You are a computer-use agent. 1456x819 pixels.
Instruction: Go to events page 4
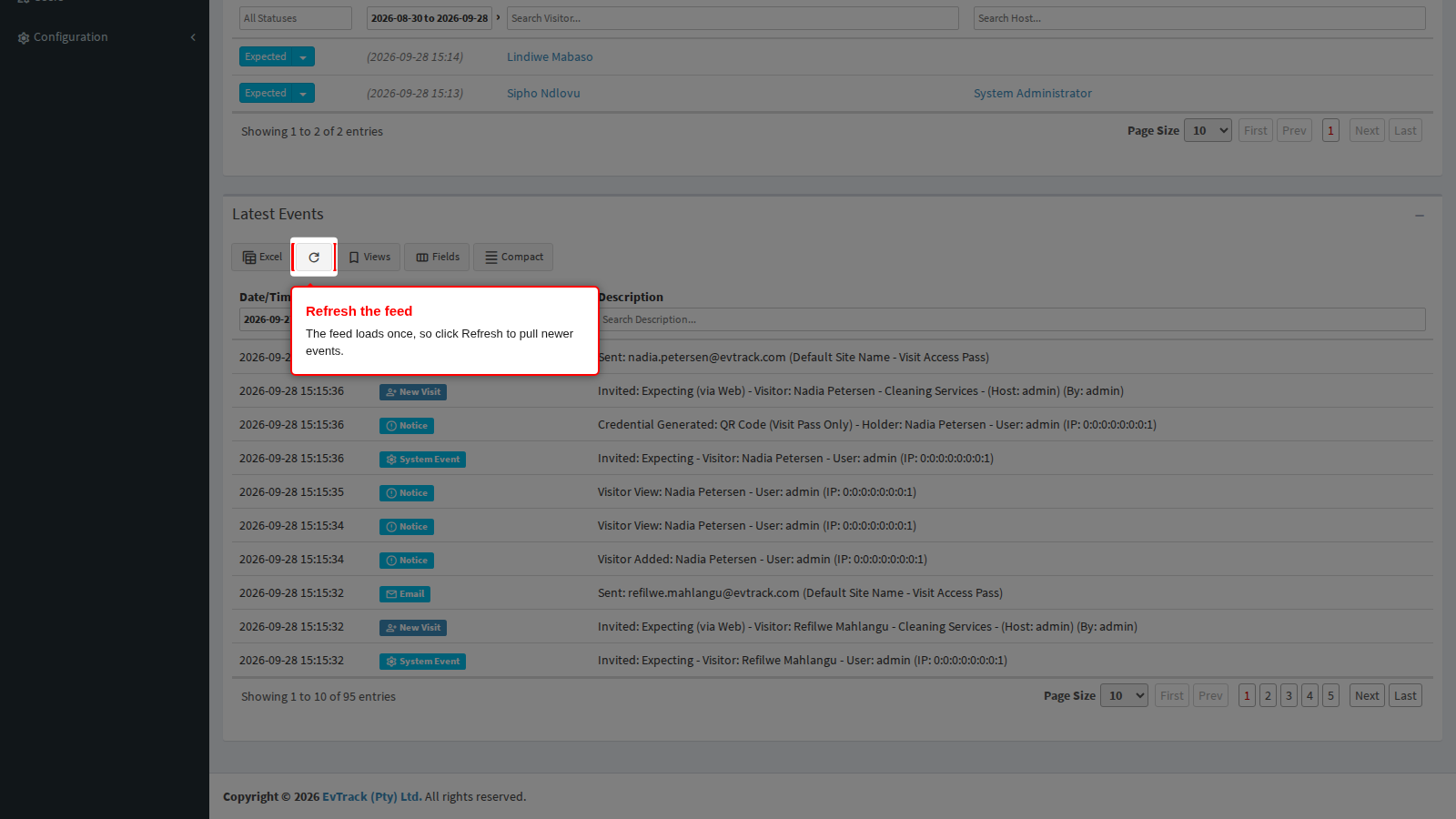[x=1309, y=695]
